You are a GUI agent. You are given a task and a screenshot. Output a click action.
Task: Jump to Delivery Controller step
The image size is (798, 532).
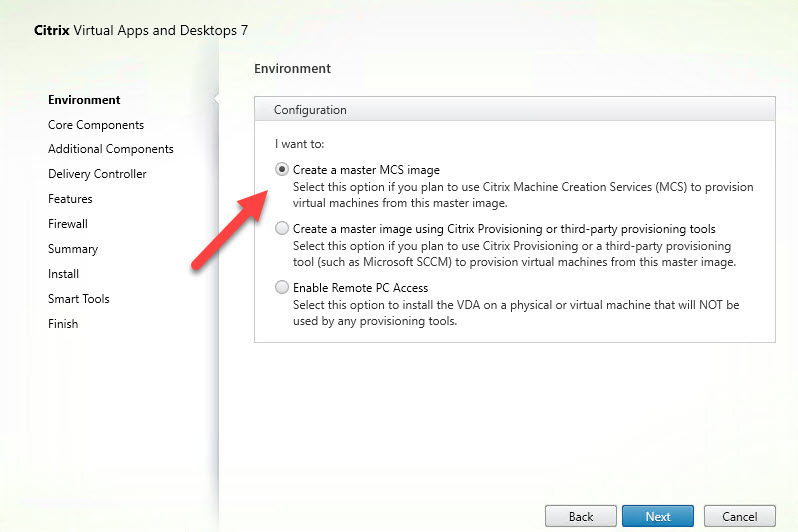(97, 174)
